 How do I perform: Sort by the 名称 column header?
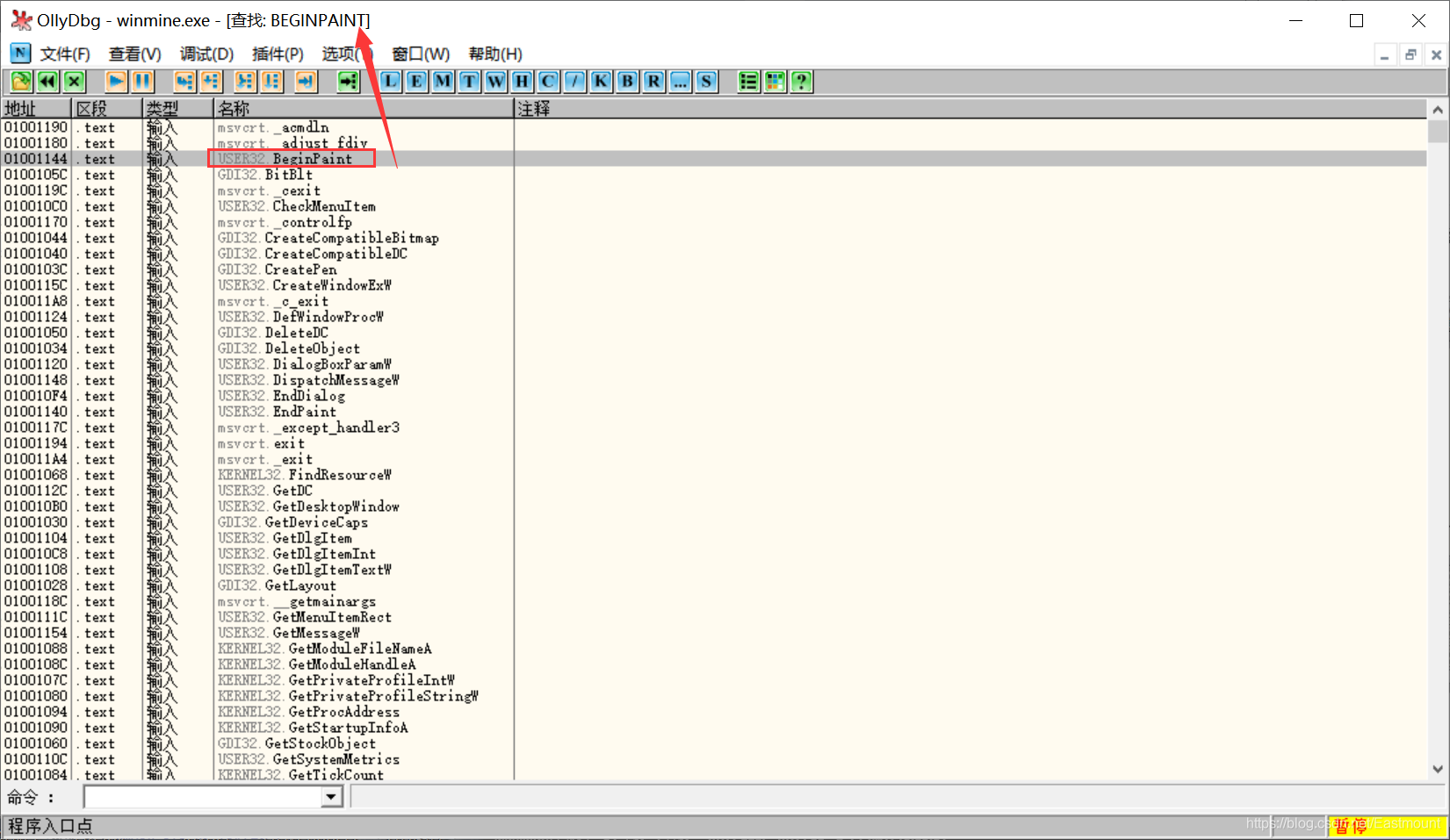364,108
